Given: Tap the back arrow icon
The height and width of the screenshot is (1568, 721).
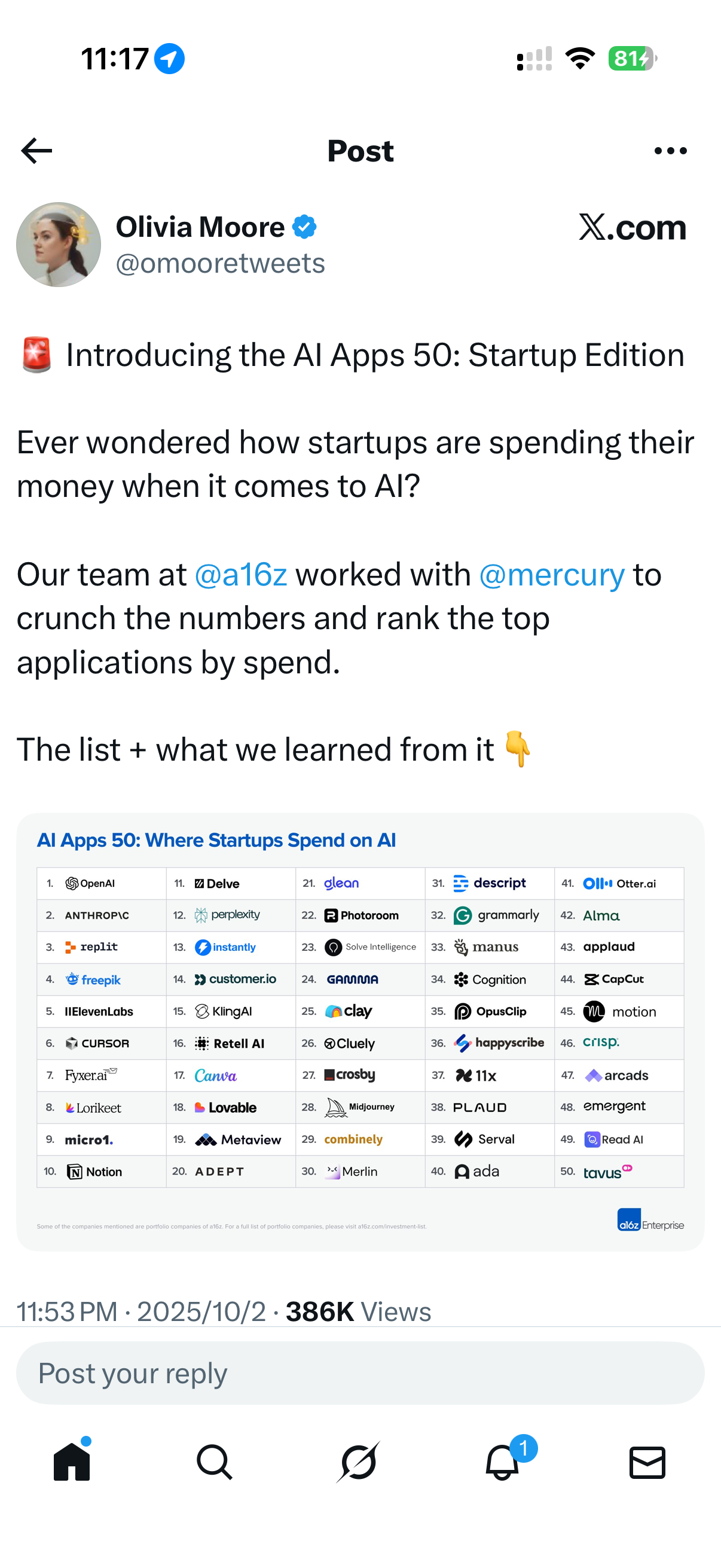Looking at the screenshot, I should [36, 151].
